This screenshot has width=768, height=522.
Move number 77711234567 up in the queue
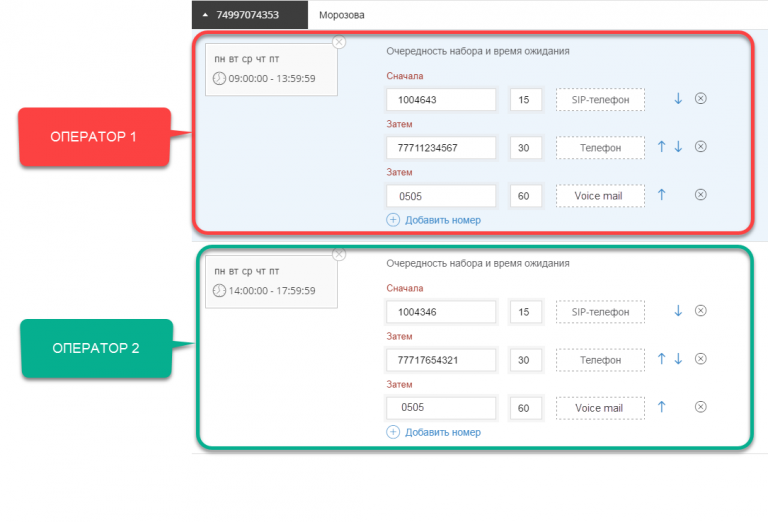661,147
